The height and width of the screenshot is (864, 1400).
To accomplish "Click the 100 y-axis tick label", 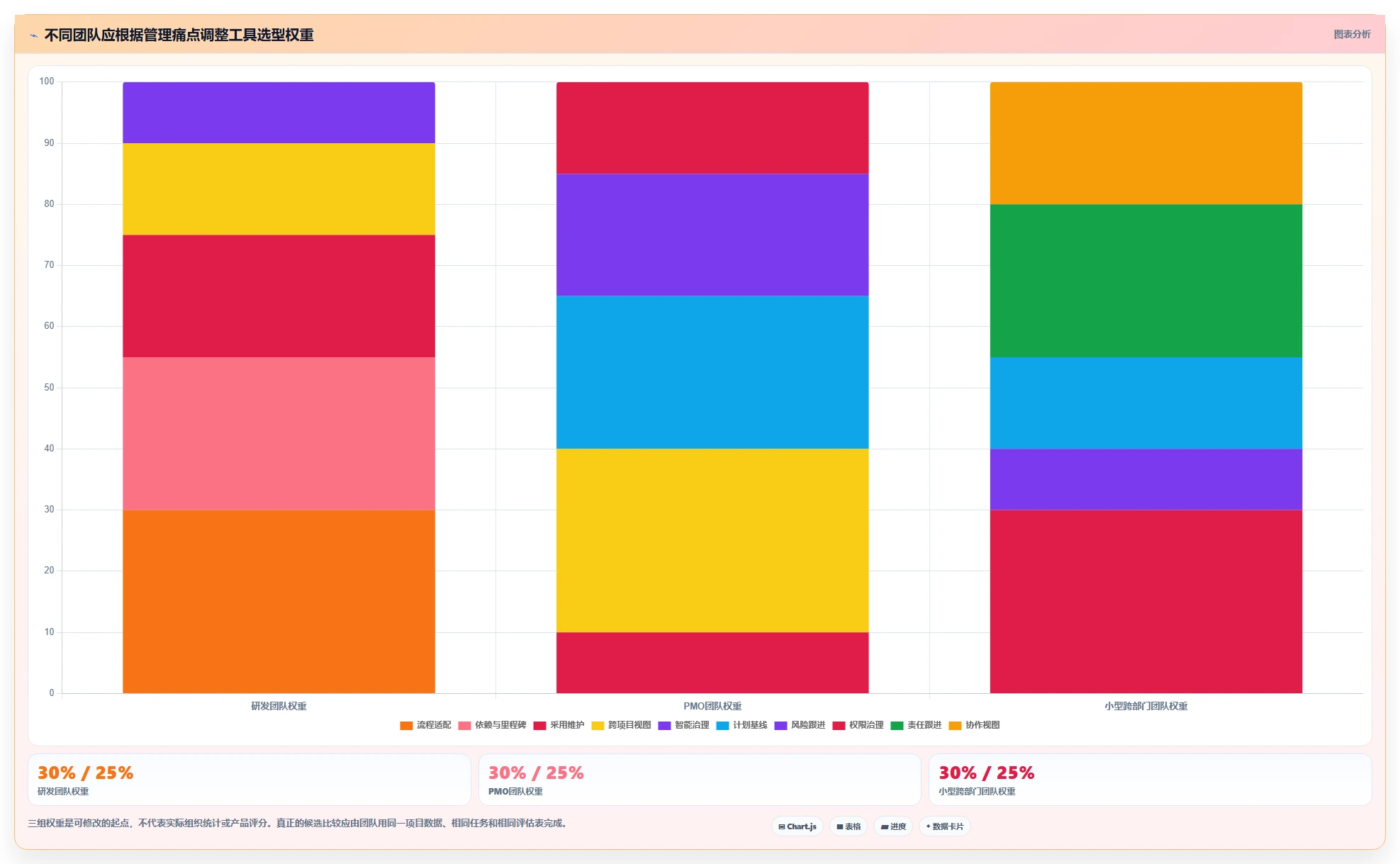I will pyautogui.click(x=47, y=82).
